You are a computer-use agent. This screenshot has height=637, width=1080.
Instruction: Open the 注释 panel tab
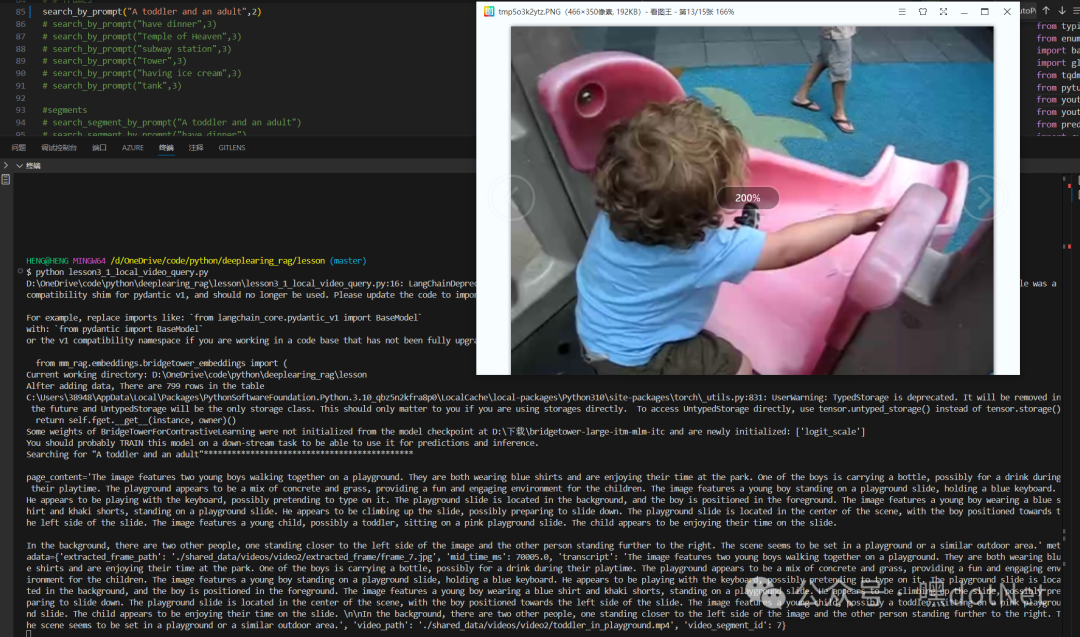point(196,147)
